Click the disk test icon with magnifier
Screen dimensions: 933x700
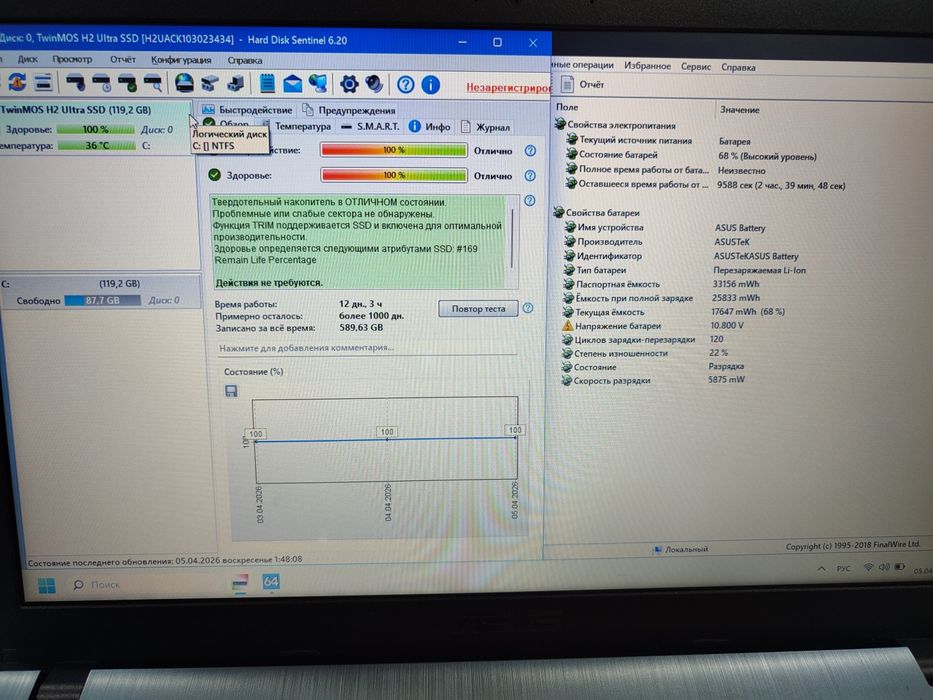tap(154, 83)
